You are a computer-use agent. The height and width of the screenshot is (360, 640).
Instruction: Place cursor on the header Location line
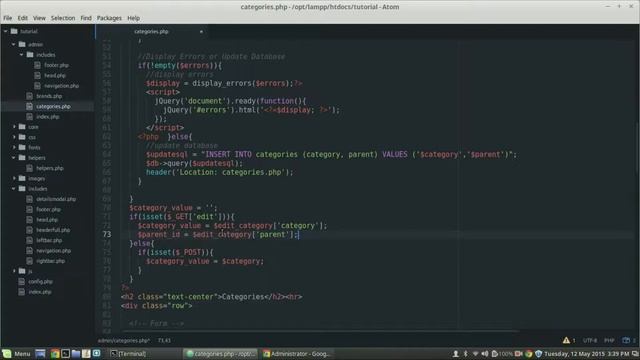point(220,172)
